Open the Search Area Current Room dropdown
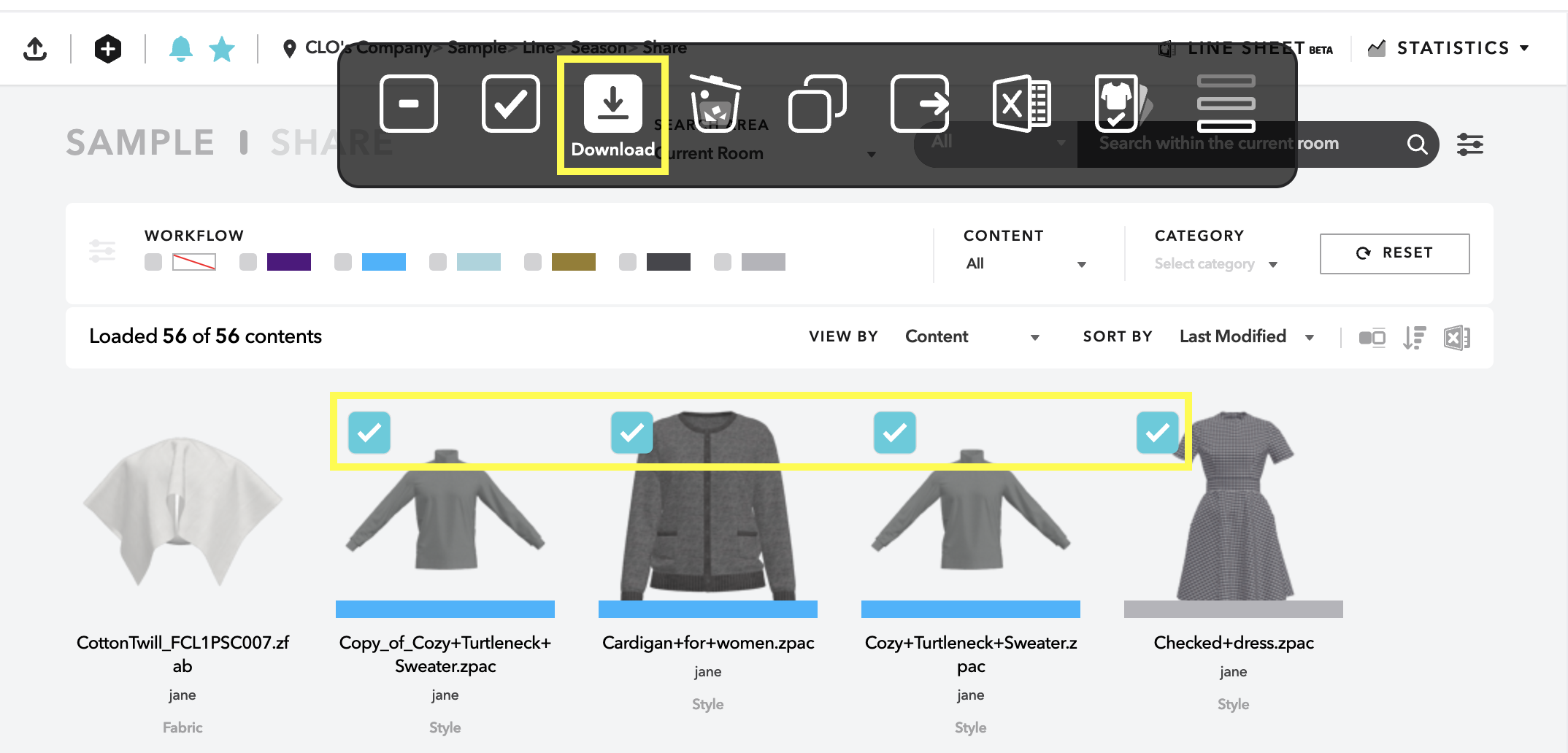This screenshot has height=753, width=1568. coord(766,153)
